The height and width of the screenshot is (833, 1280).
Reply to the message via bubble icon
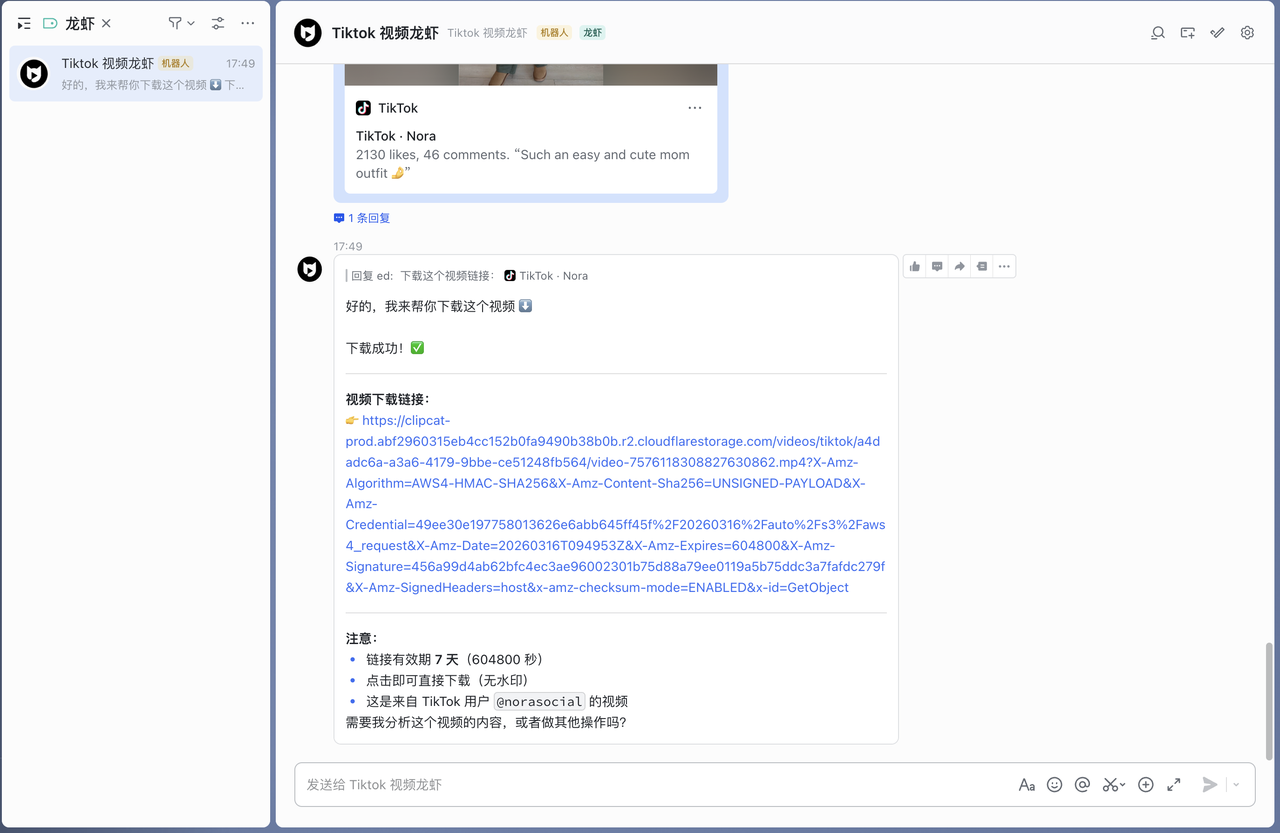(937, 266)
